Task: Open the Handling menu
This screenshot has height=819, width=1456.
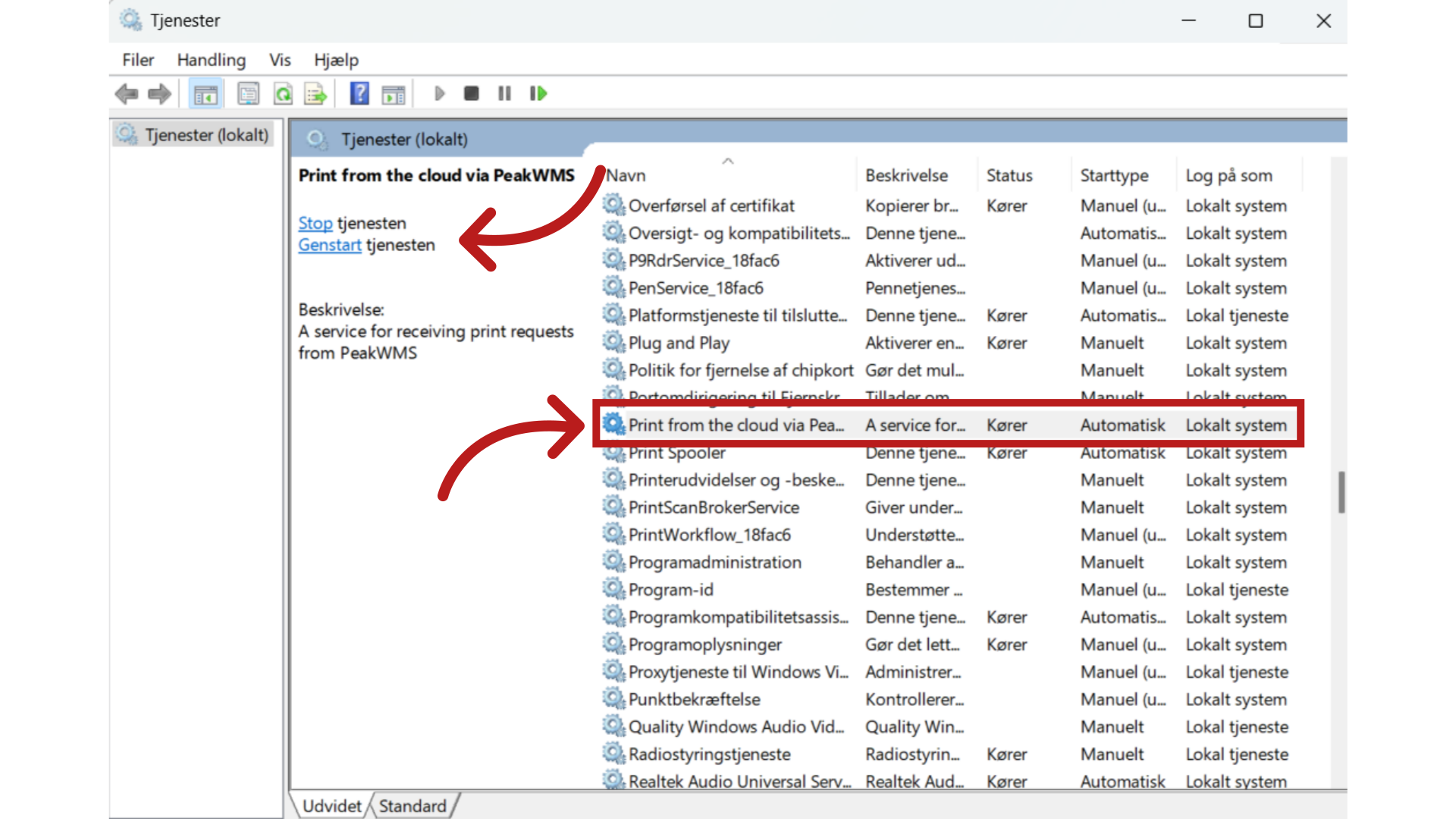Action: coord(212,60)
